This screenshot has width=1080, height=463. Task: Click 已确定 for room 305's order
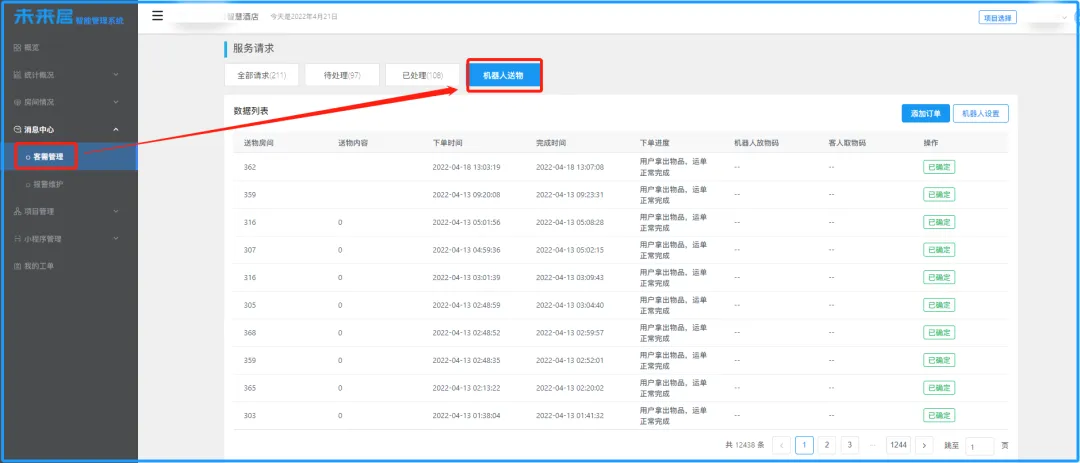939,305
